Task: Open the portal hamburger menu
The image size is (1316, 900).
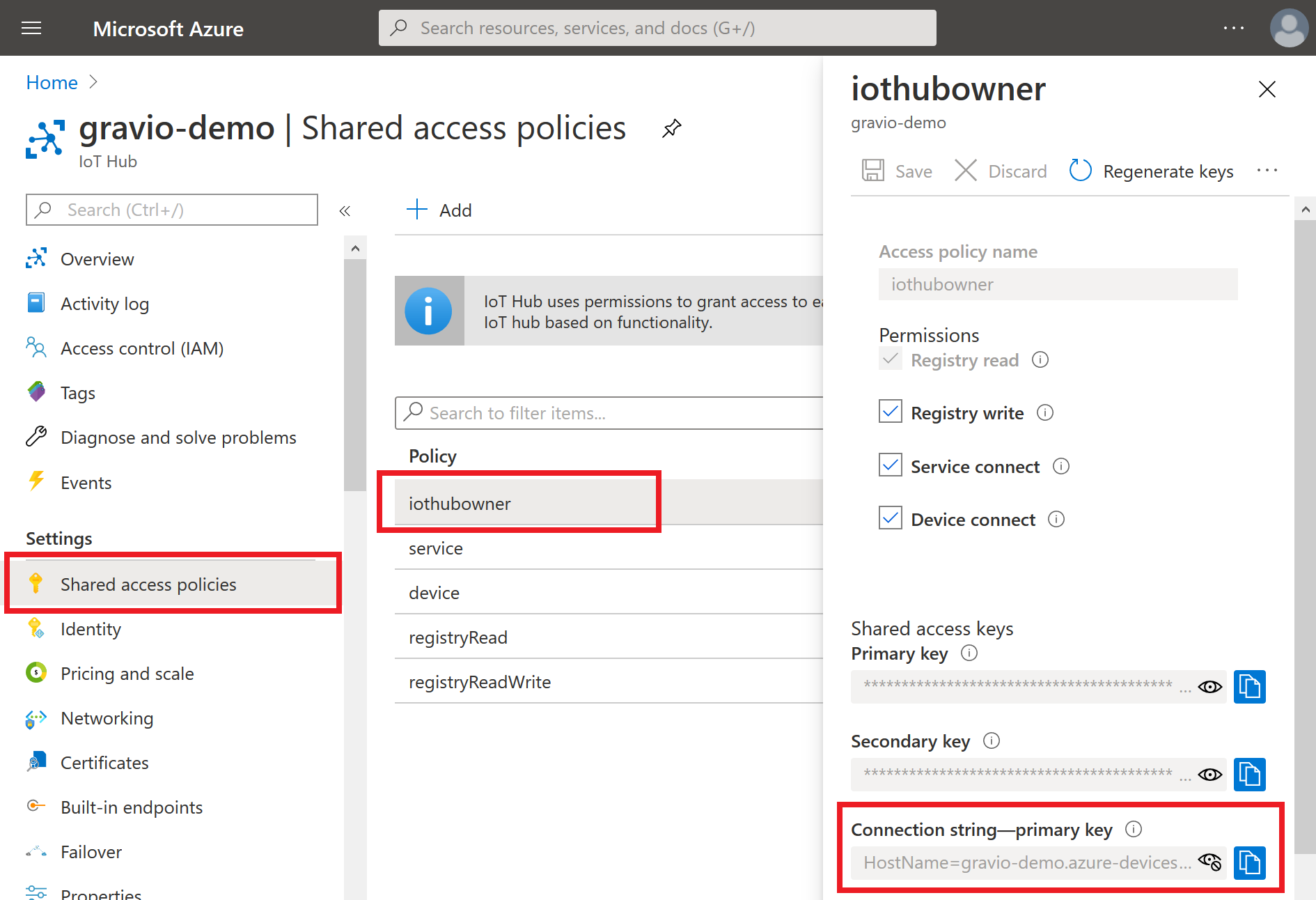Action: [x=31, y=28]
